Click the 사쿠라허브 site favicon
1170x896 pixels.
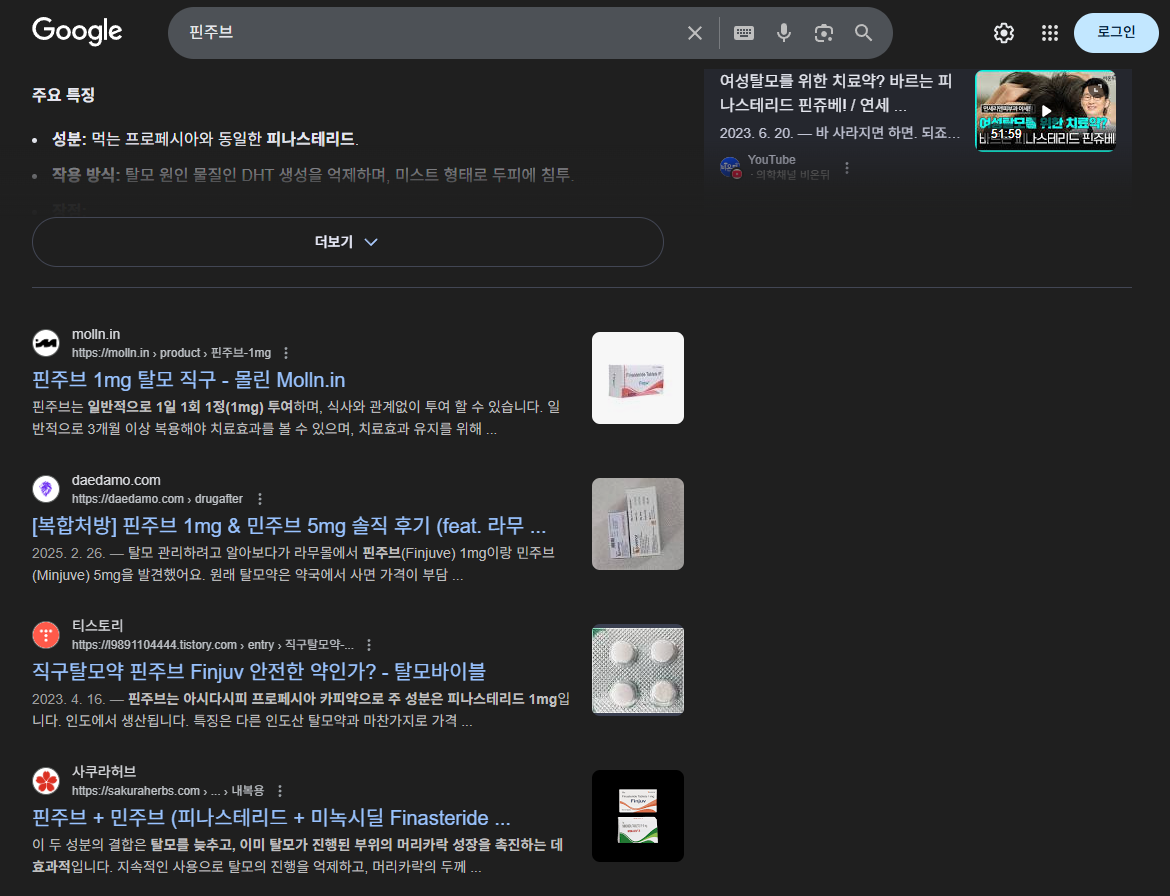pyautogui.click(x=46, y=781)
